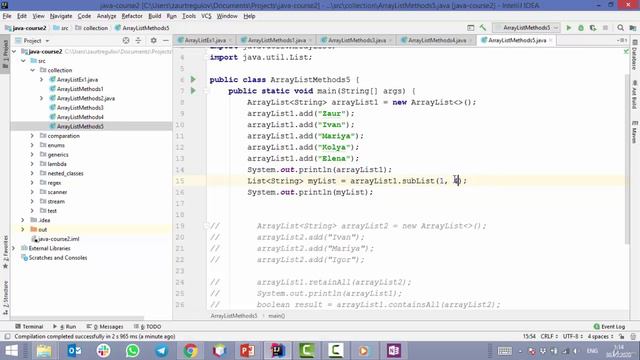Open the Event Log
The width and height of the screenshot is (640, 360).
pos(609,327)
